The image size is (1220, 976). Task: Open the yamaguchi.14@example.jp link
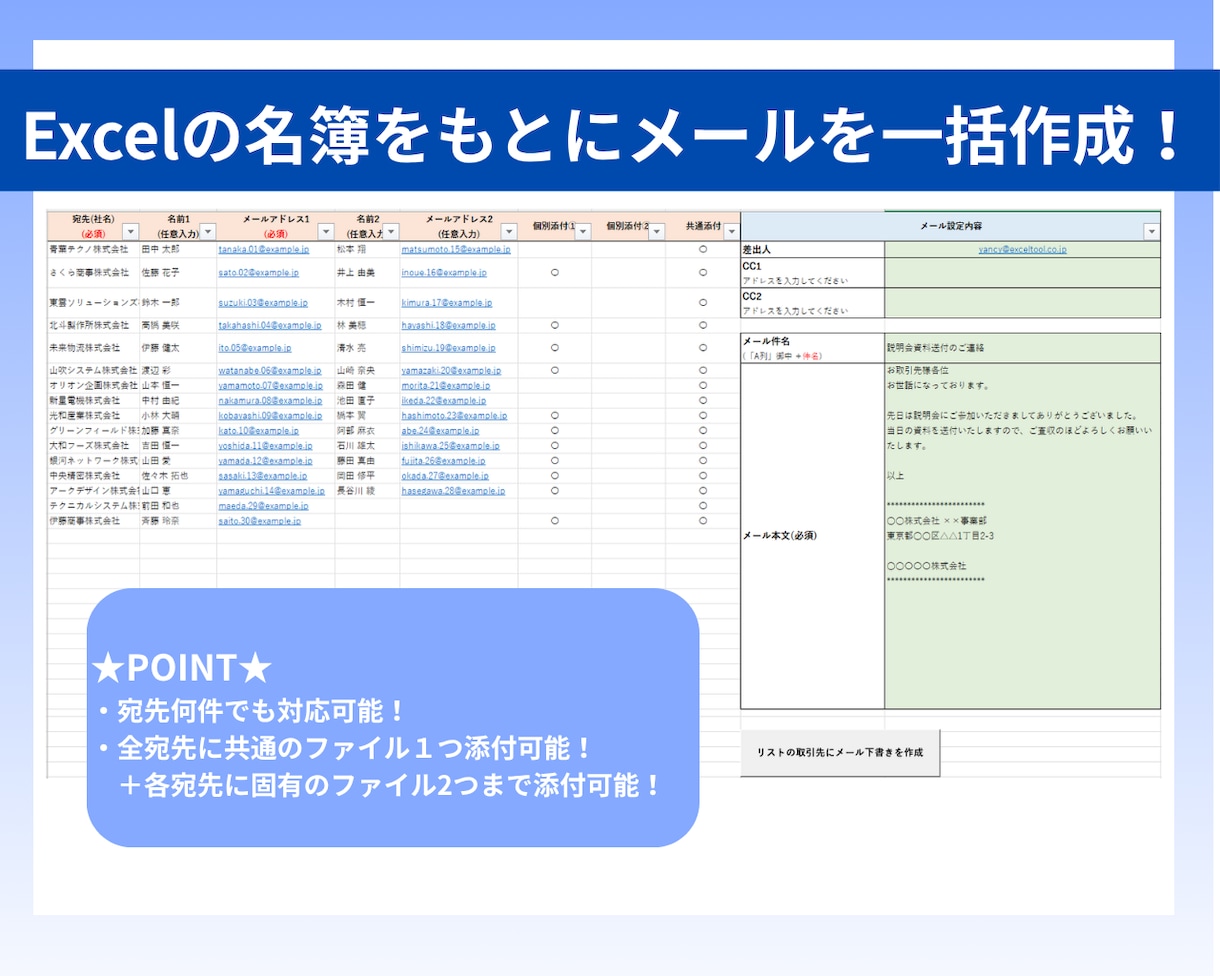point(272,491)
